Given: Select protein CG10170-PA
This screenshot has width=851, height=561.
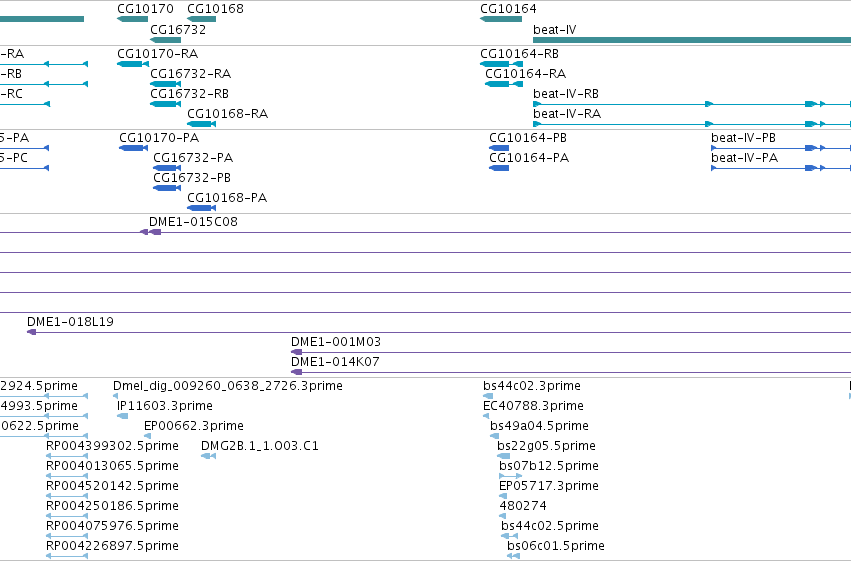Looking at the screenshot, I should pyautogui.click(x=134, y=148).
